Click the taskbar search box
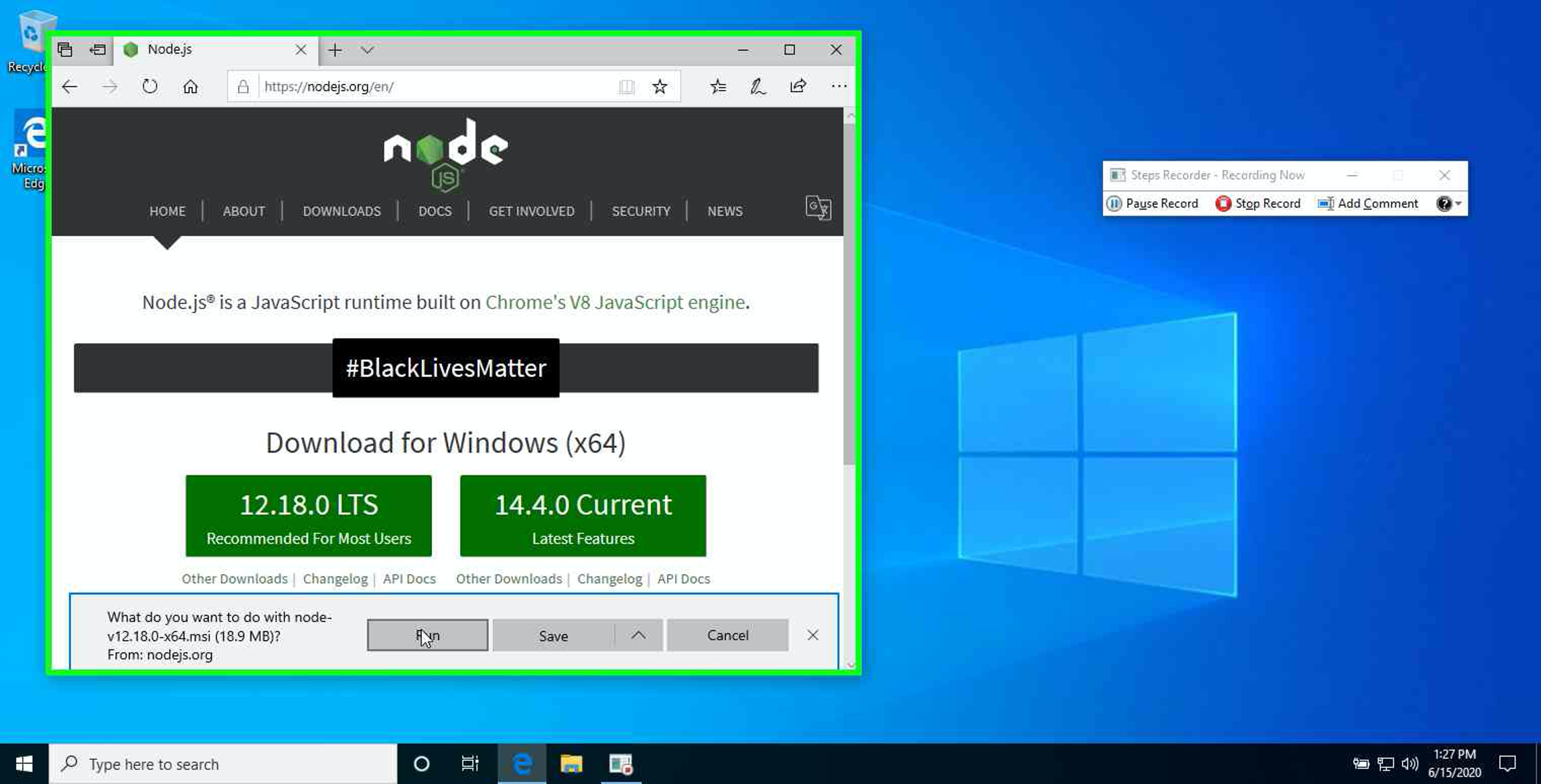This screenshot has height=784, width=1541. pyautogui.click(x=223, y=764)
